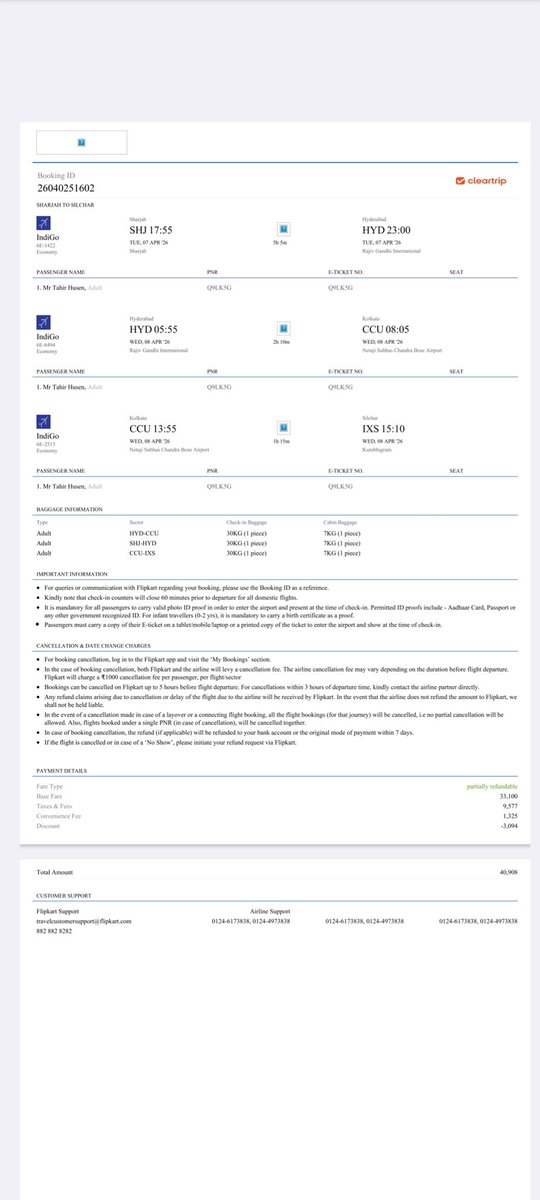540x1200 pixels.
Task: Click the BAGGAGE INFORMATION heading
Action: coord(68,509)
